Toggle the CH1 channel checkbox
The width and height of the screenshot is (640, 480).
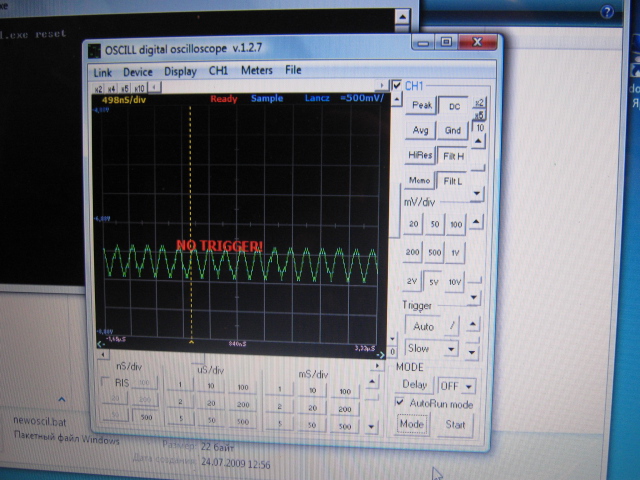pyautogui.click(x=396, y=86)
